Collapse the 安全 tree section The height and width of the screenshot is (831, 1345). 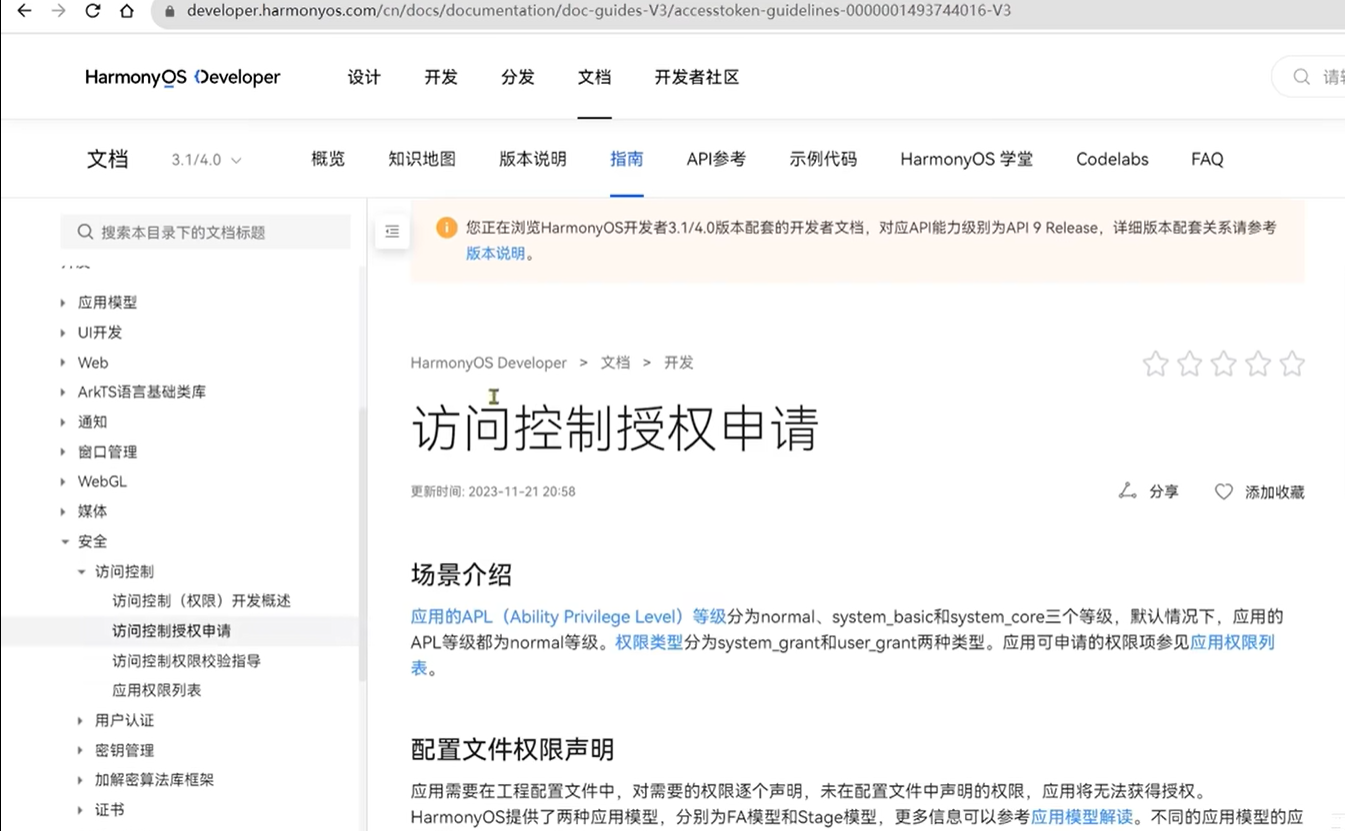pyautogui.click(x=66, y=541)
